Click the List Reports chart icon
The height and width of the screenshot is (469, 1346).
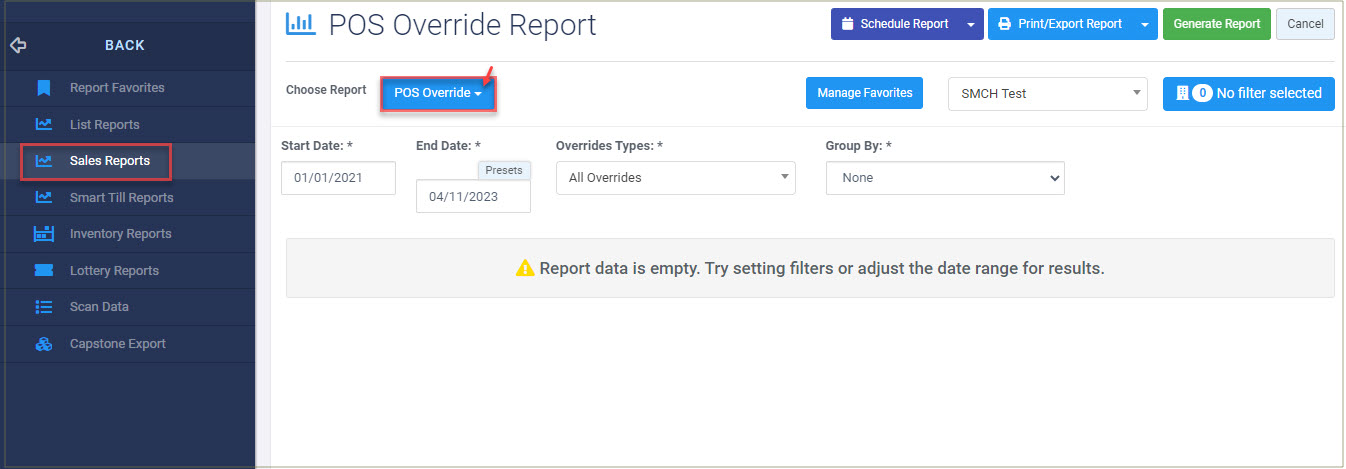tap(43, 125)
